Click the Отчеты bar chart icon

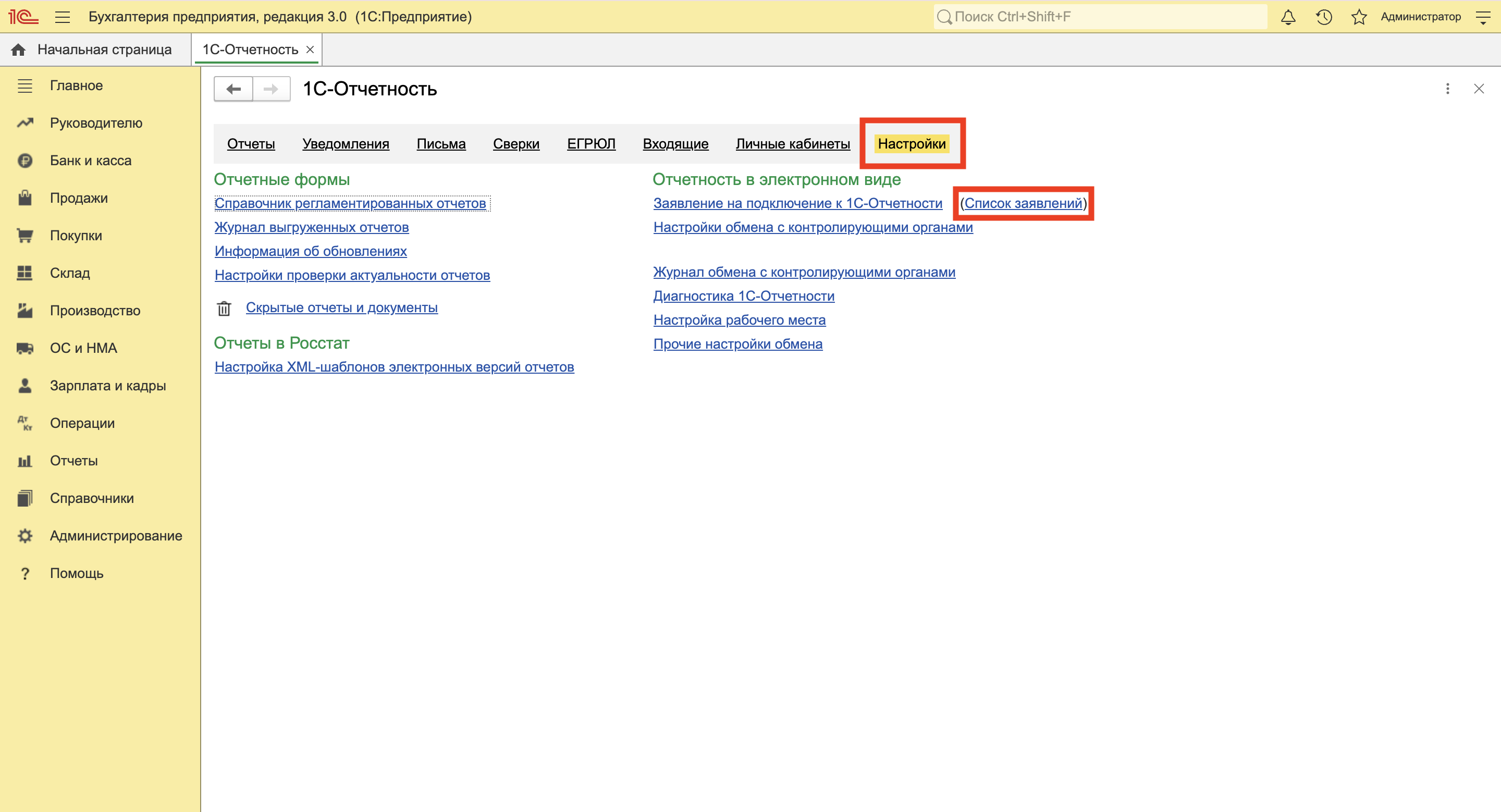[x=24, y=461]
